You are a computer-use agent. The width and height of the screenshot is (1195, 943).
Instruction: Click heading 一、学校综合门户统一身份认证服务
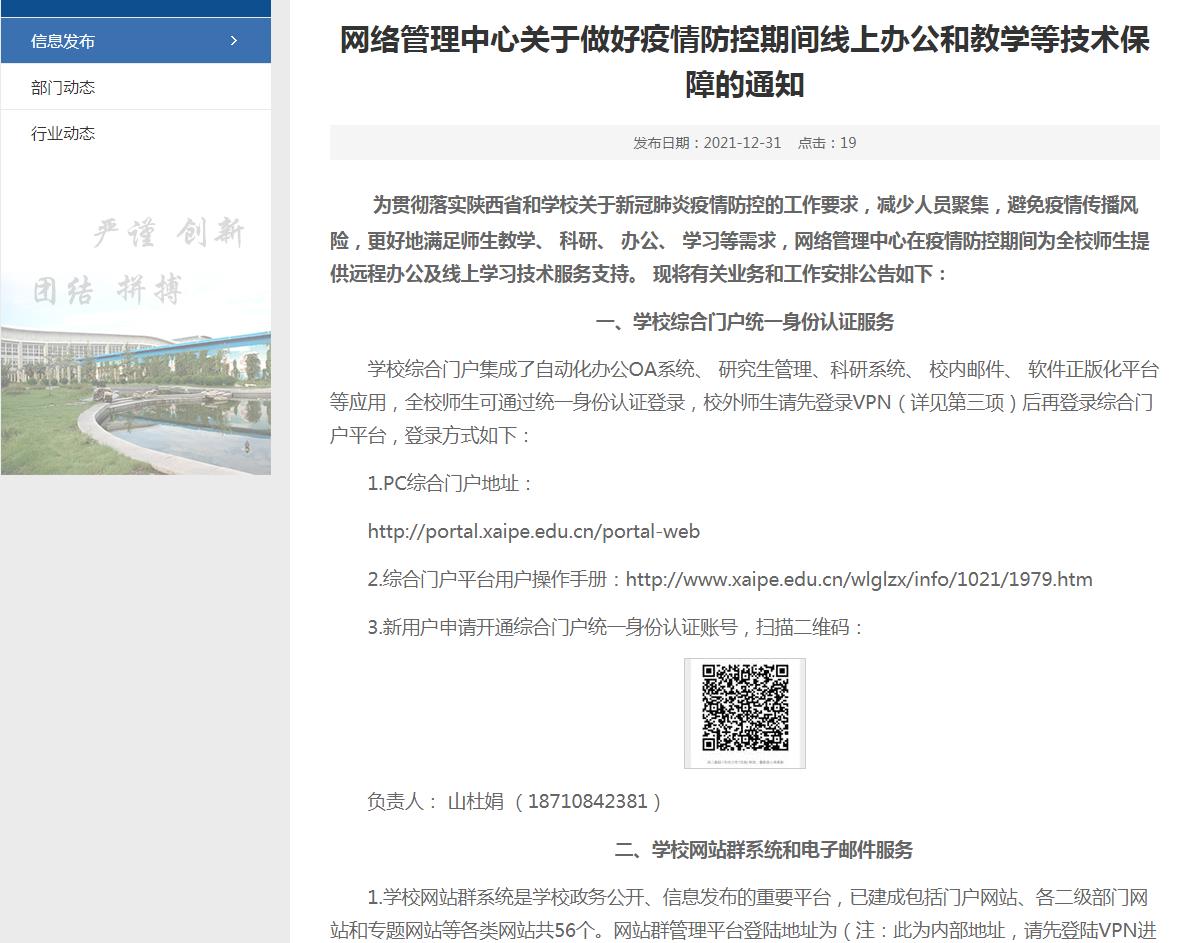(x=744, y=322)
